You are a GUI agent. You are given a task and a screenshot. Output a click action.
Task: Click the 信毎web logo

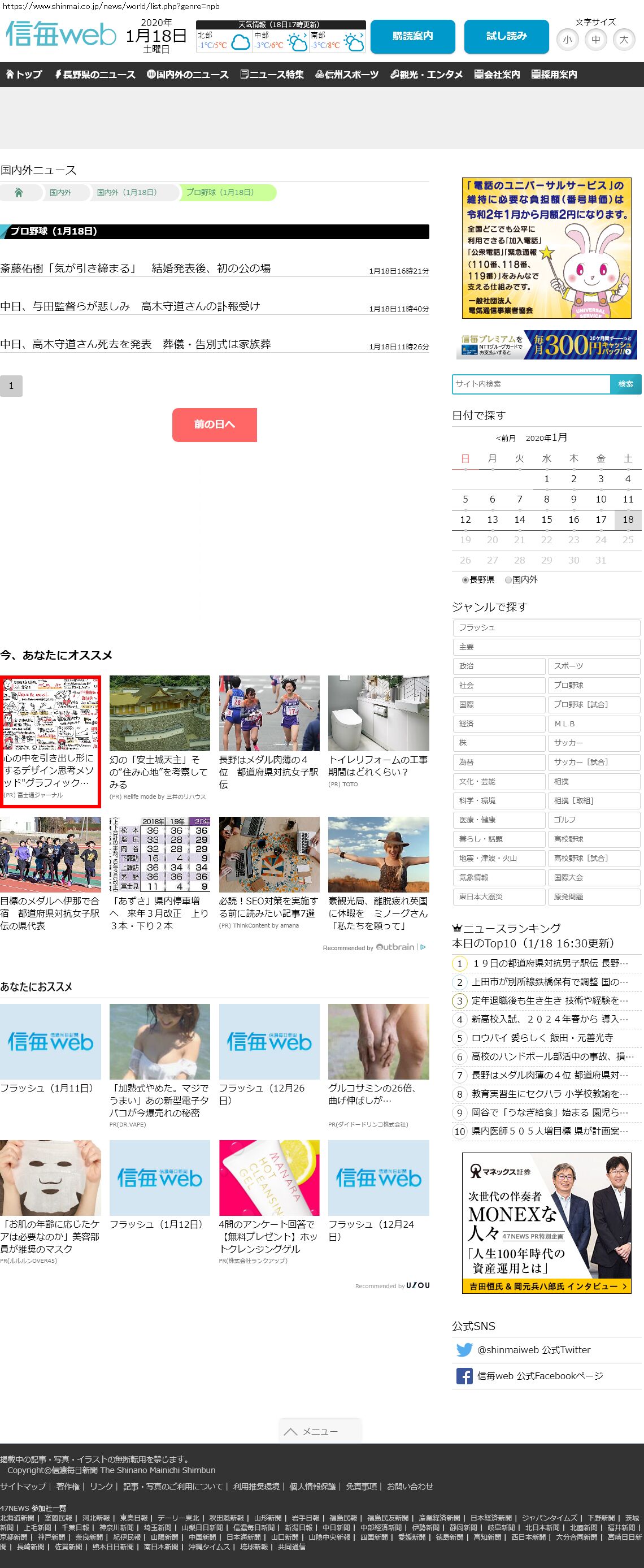click(61, 34)
